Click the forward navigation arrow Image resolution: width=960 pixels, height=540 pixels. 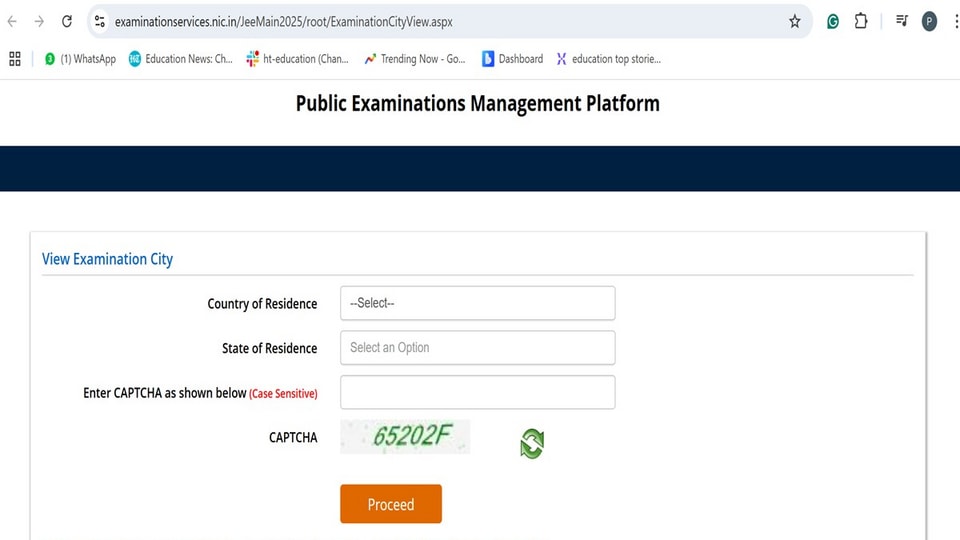(39, 21)
